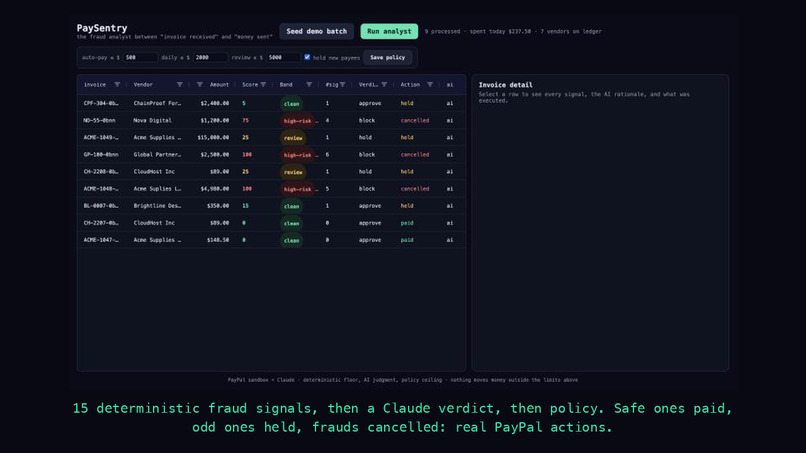
Task: Click the high-risk badge in Nova Digital row
Action: 298,121
